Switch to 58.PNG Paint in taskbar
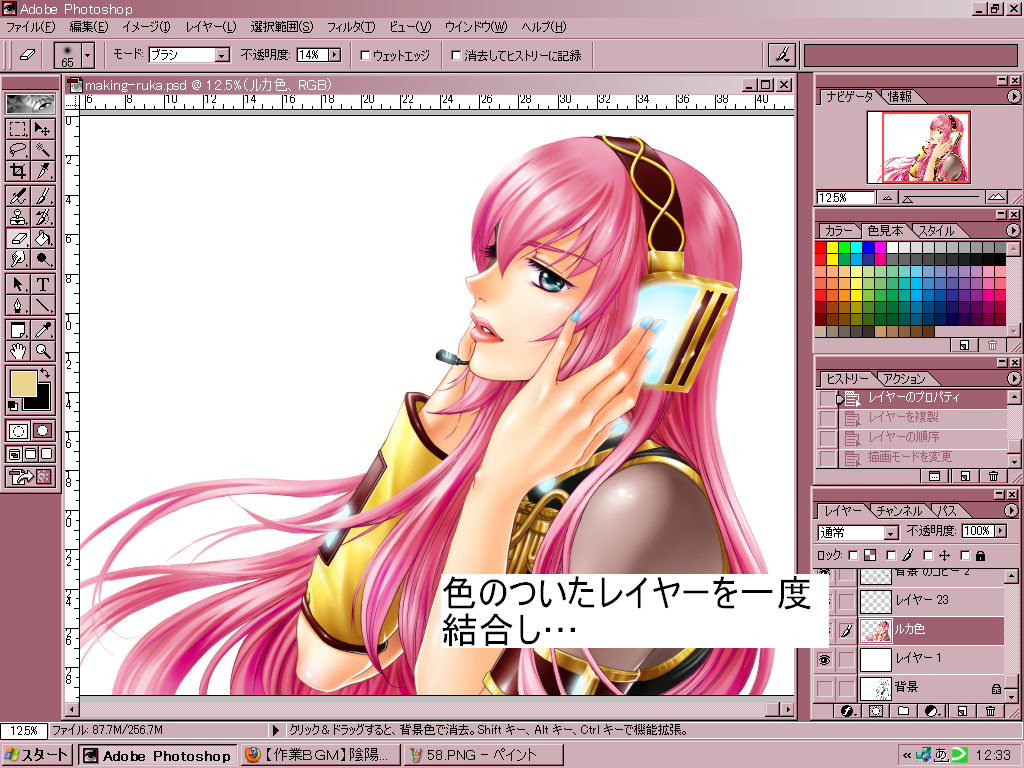Viewport: 1024px width, 768px height. (484, 755)
